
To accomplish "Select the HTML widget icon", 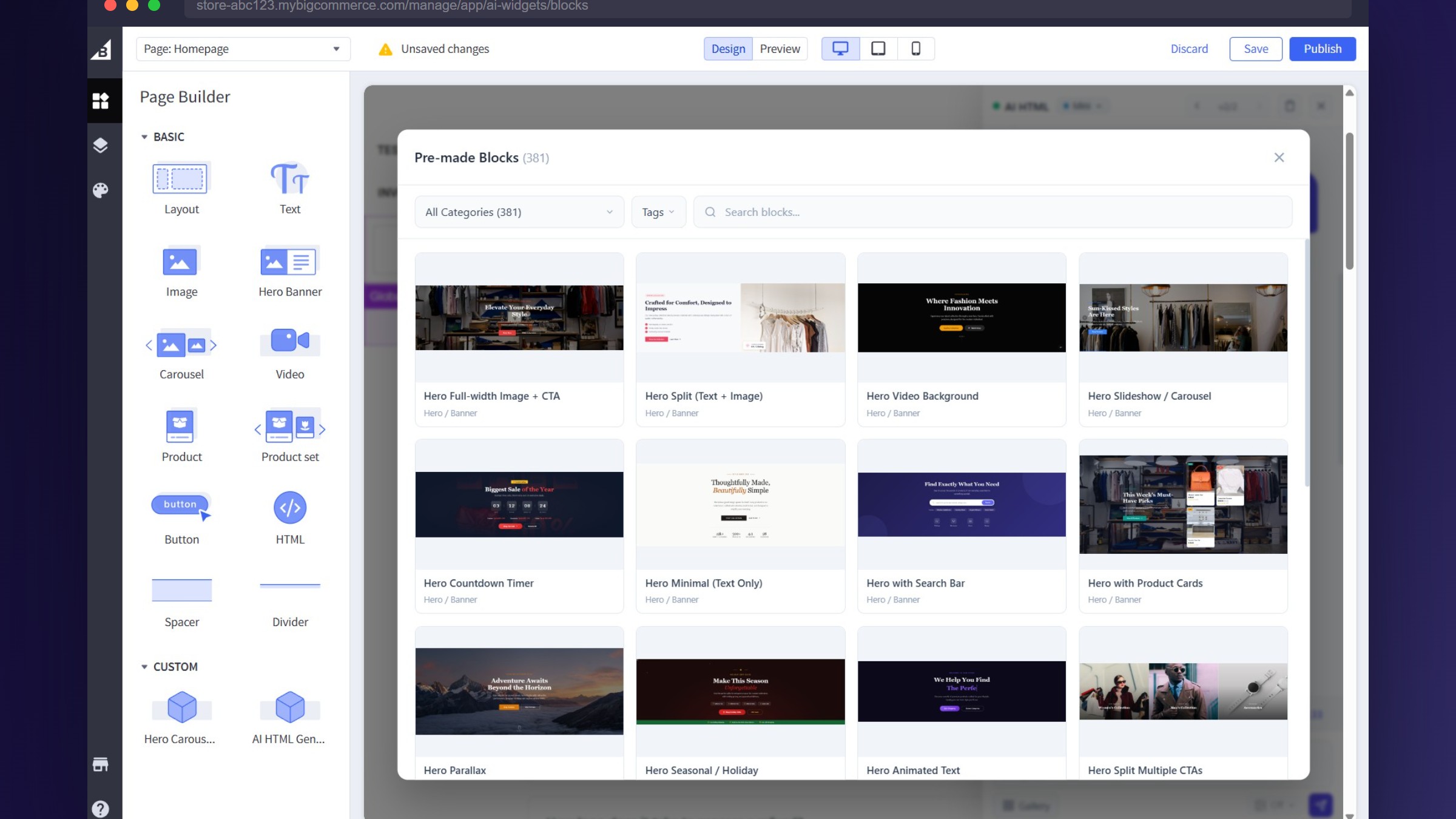I will pyautogui.click(x=290, y=507).
